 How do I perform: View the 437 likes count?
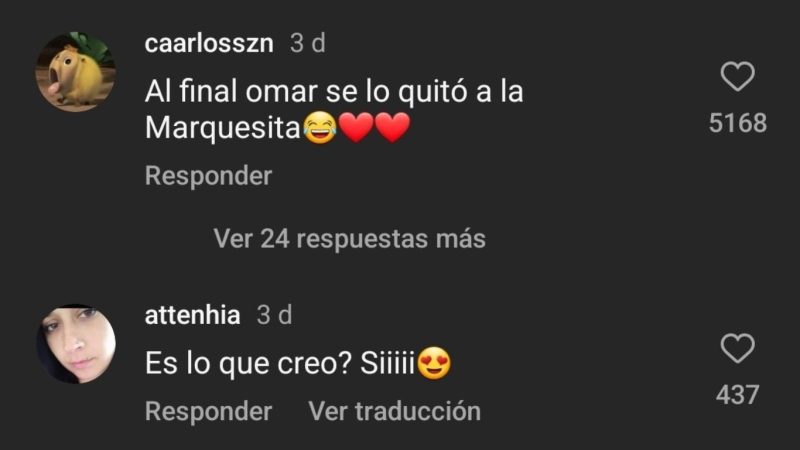(x=738, y=395)
